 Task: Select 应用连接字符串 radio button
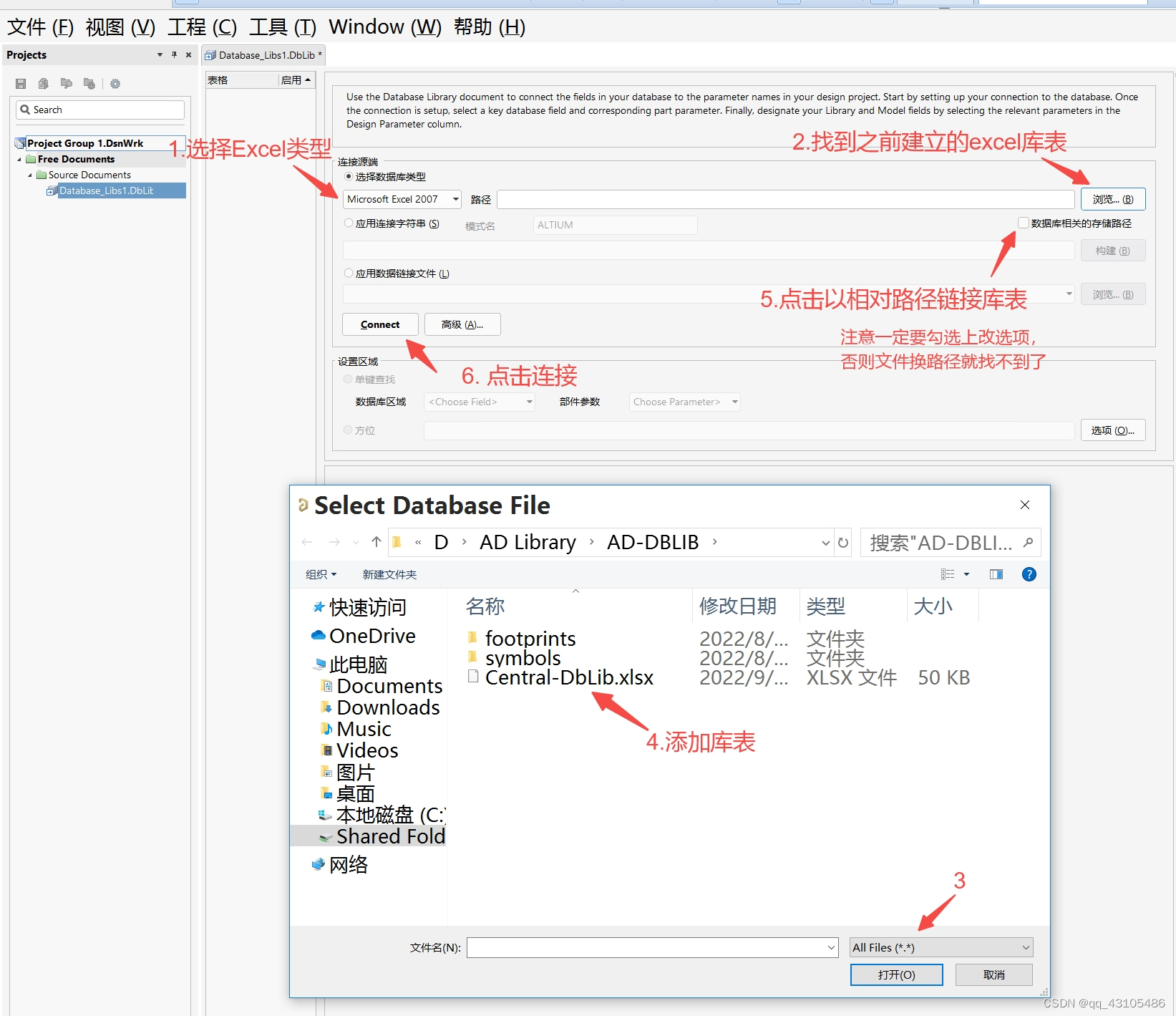[x=349, y=223]
